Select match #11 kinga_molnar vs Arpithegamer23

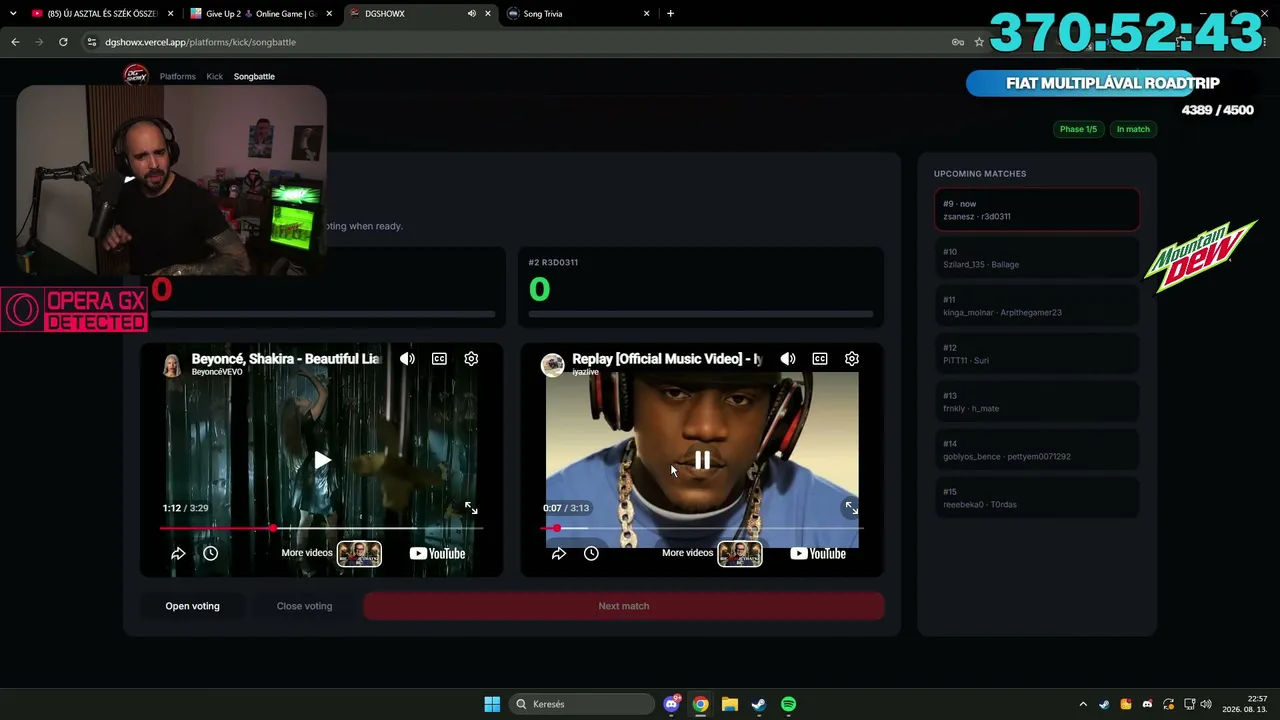[x=1037, y=306]
